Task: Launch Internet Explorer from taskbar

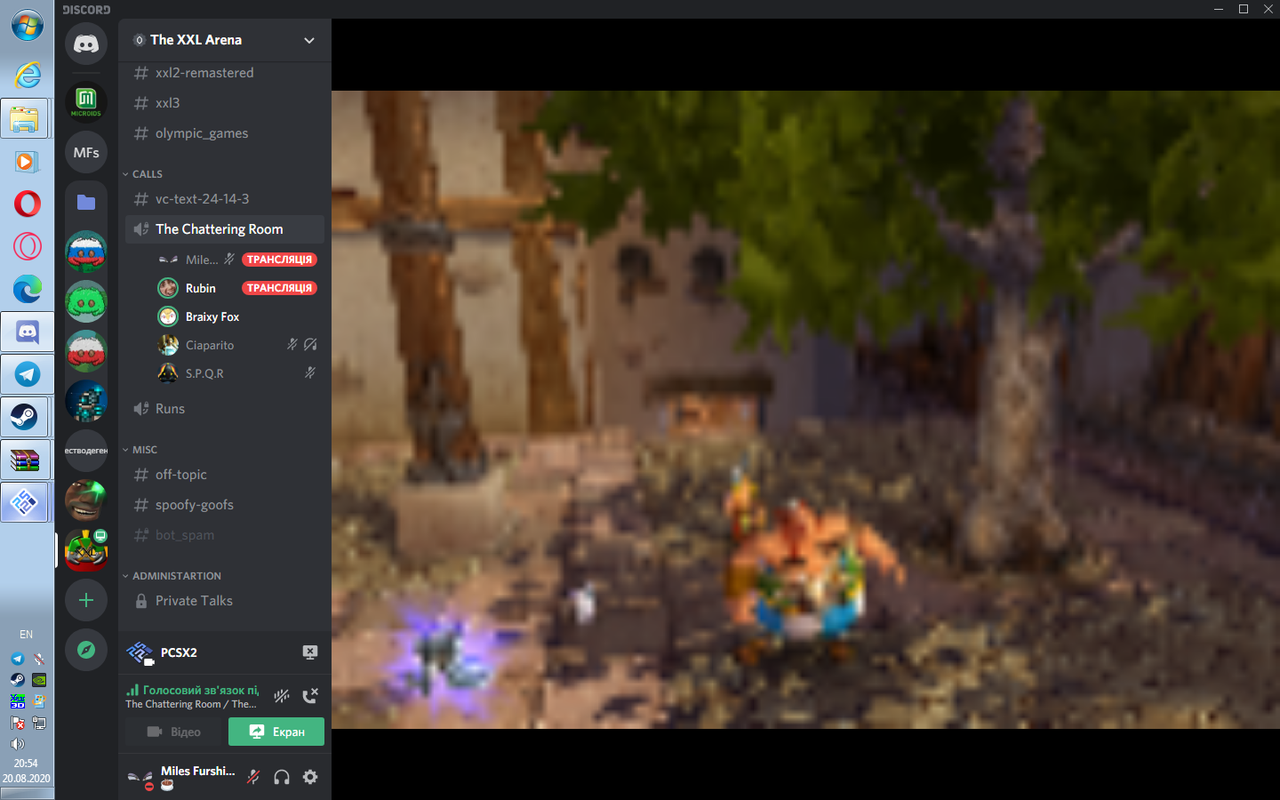Action: [27, 76]
